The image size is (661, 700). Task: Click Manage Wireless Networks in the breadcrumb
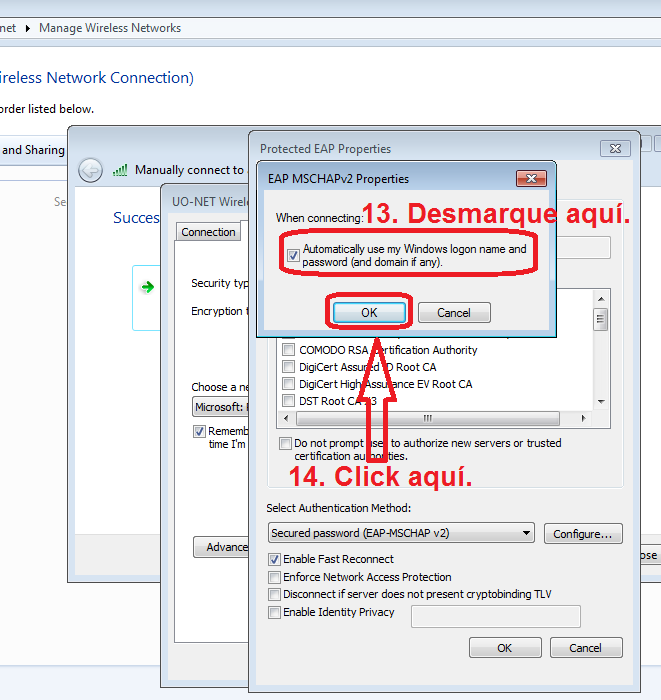coord(110,28)
